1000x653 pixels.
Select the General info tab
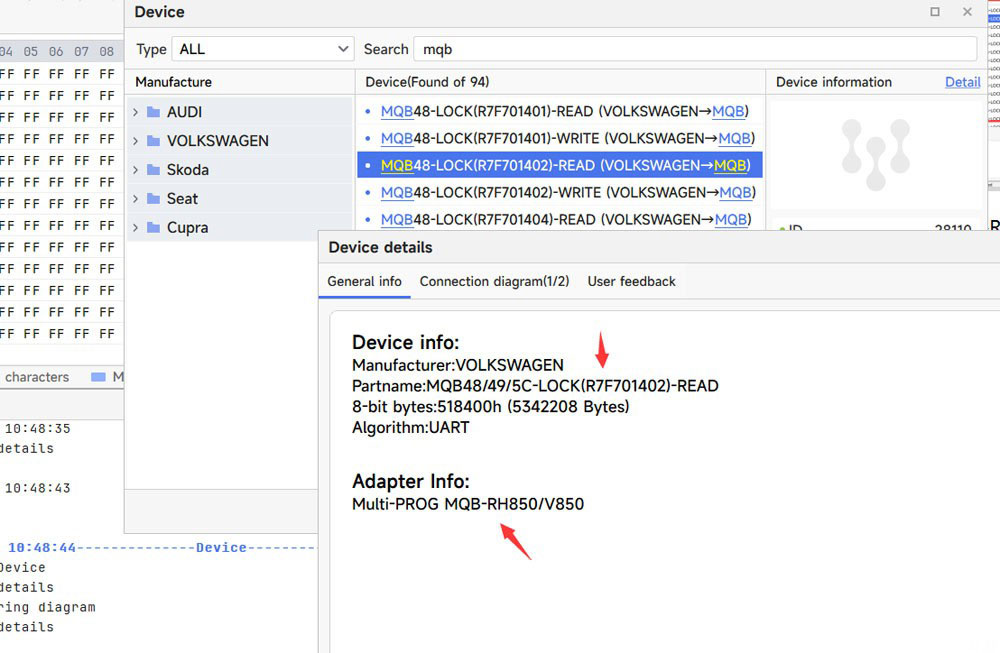[364, 282]
